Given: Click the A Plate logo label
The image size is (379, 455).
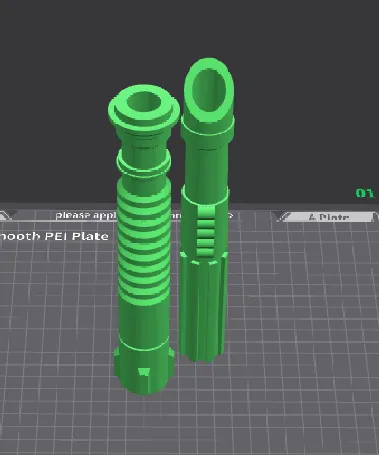Looking at the screenshot, I should [328, 217].
